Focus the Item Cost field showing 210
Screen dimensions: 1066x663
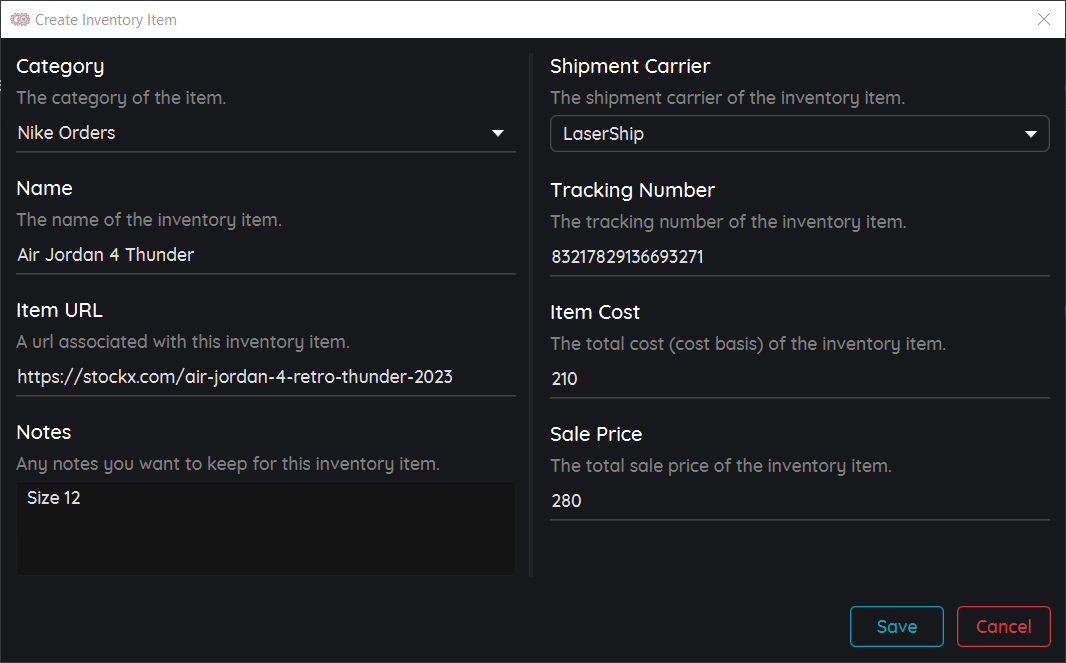tap(798, 379)
